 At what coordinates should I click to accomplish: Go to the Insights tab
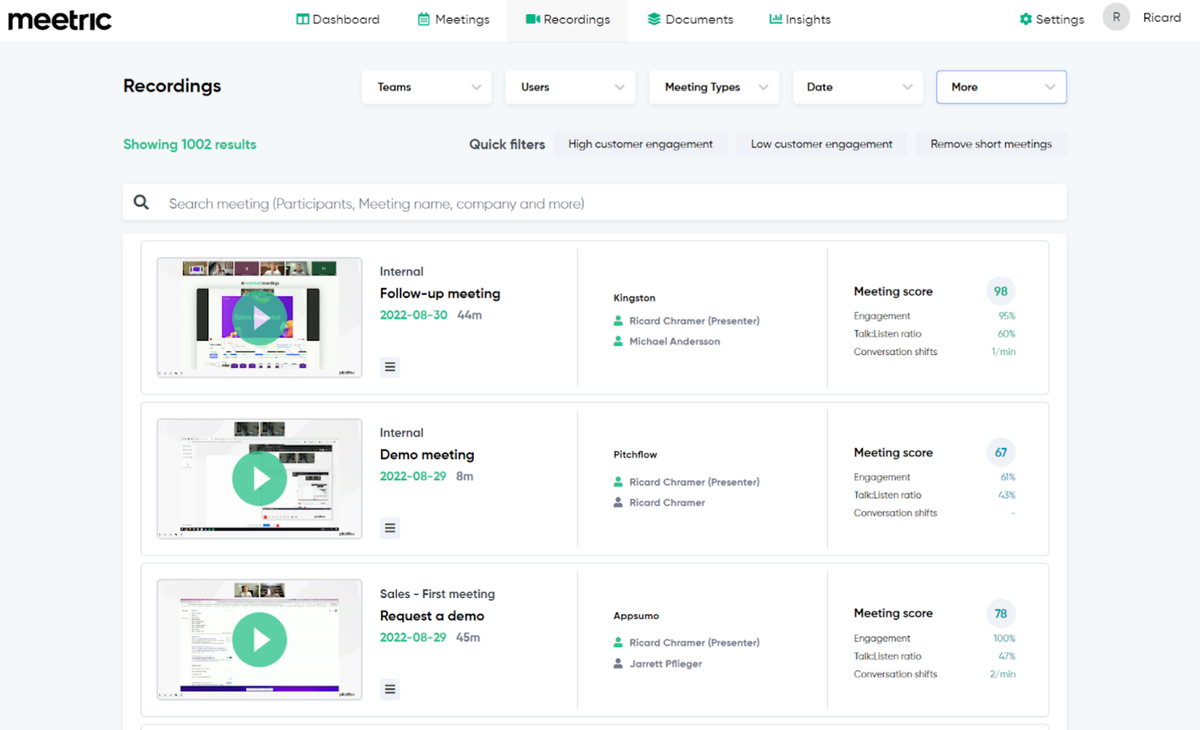pos(799,19)
